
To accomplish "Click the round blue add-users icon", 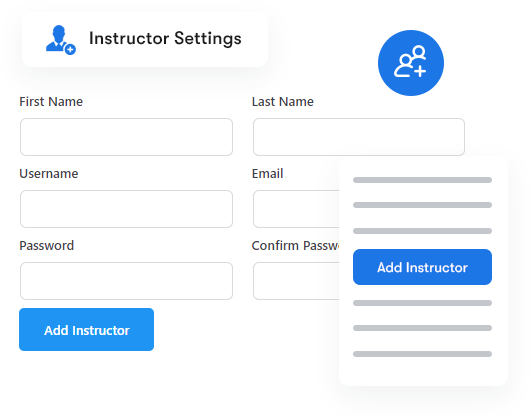I will tap(411, 63).
